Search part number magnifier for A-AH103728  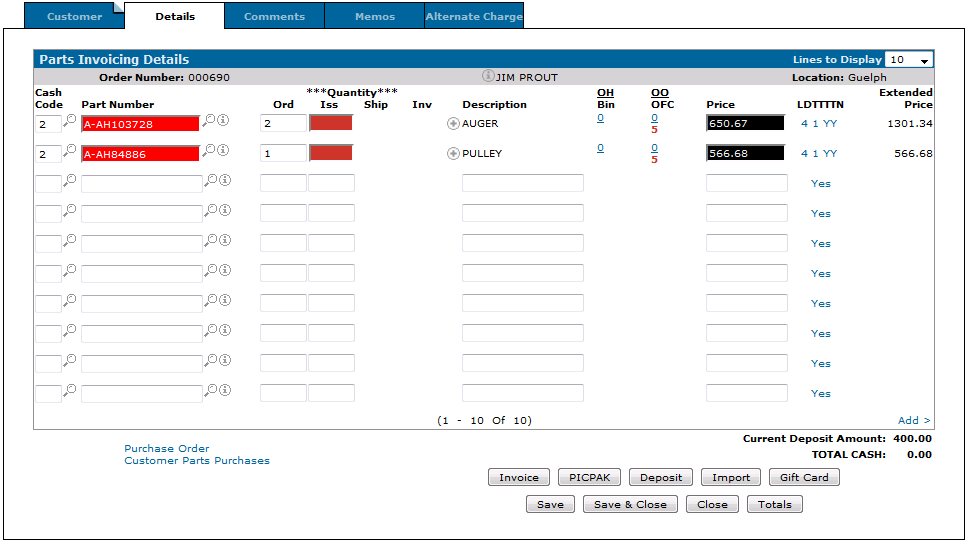(x=210, y=120)
